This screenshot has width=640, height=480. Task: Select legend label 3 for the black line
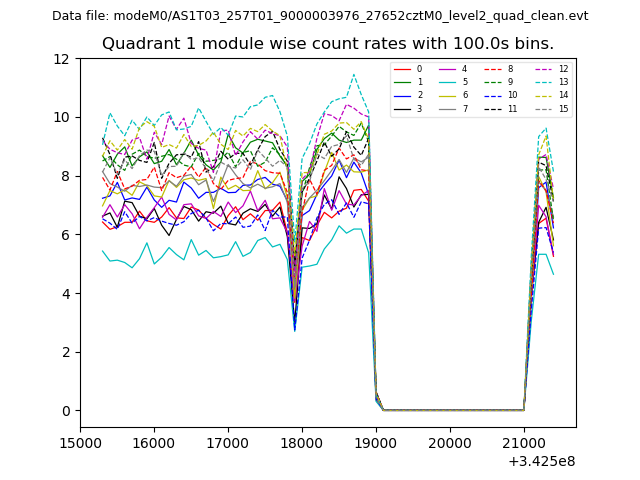tap(418, 108)
